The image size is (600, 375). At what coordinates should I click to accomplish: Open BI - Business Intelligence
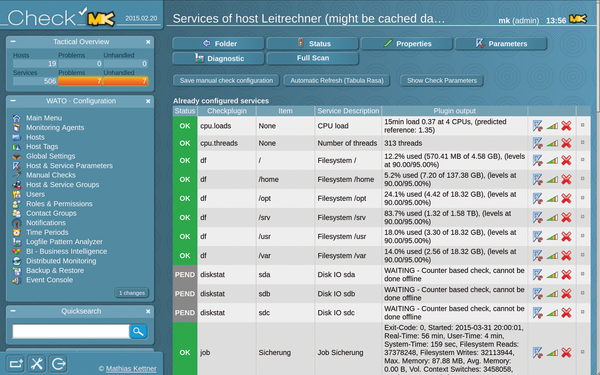66,251
